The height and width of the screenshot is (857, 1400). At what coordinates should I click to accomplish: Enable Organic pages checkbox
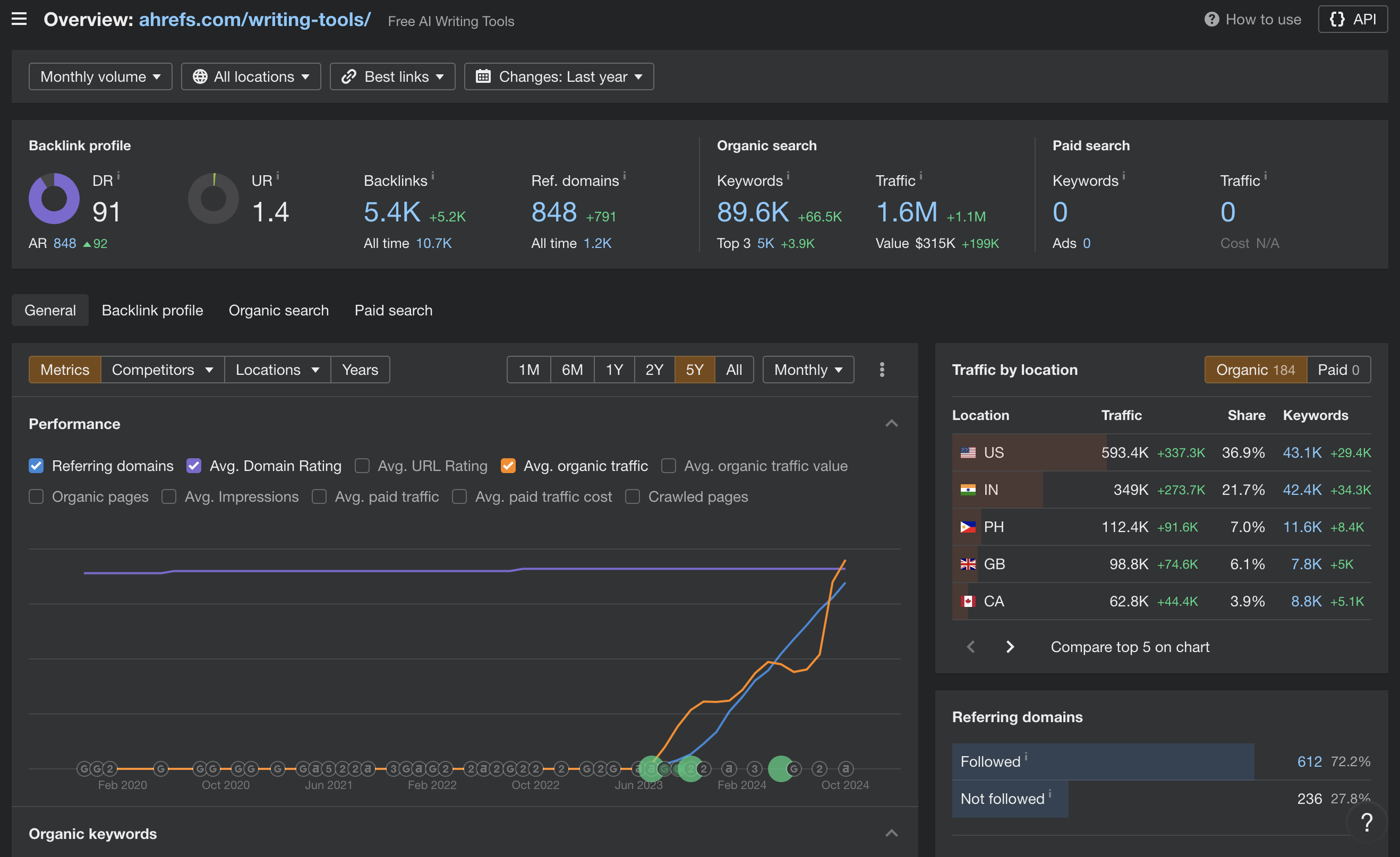pyautogui.click(x=36, y=496)
